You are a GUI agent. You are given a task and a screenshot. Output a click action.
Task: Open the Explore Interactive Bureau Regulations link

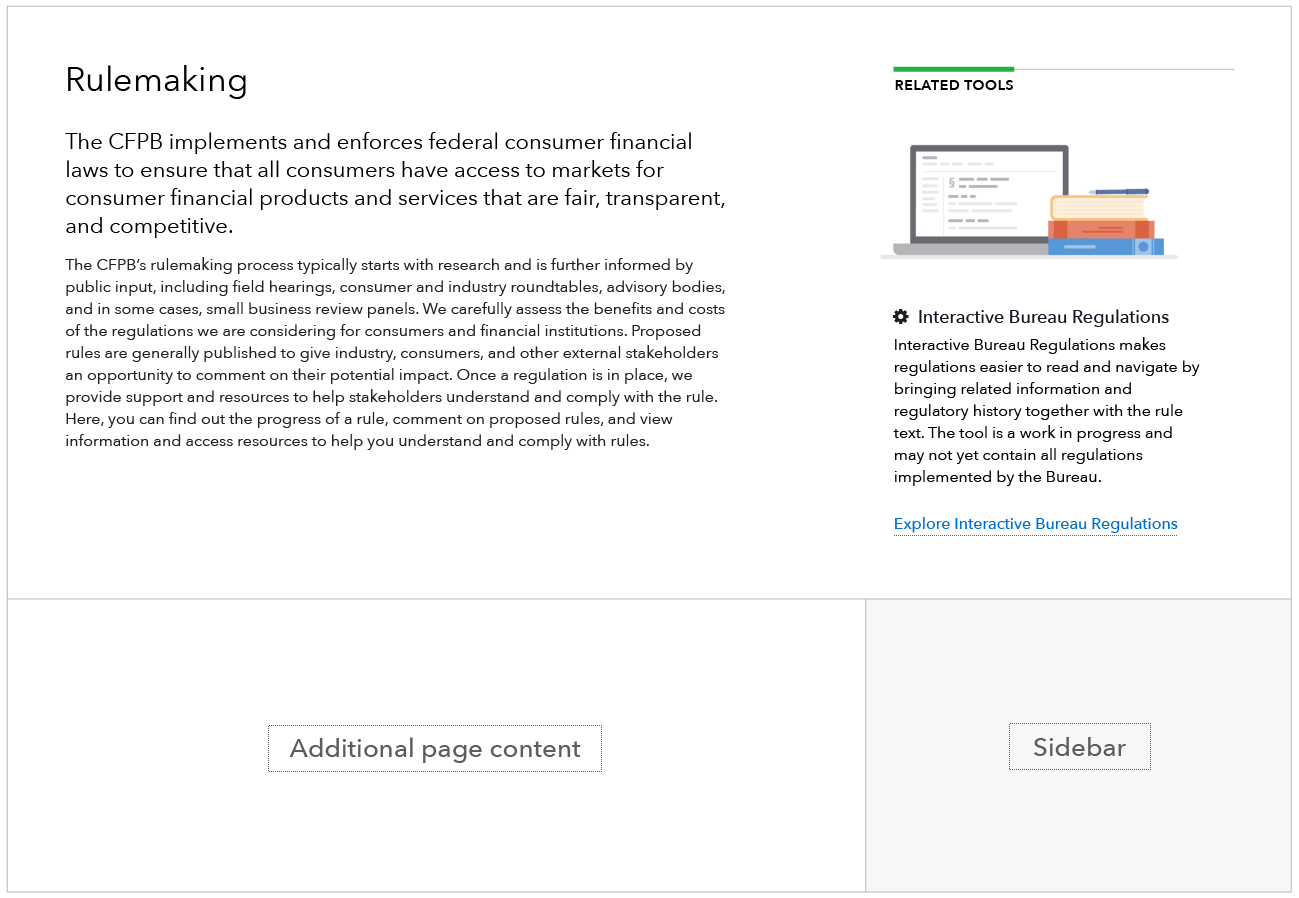pyautogui.click(x=1035, y=524)
